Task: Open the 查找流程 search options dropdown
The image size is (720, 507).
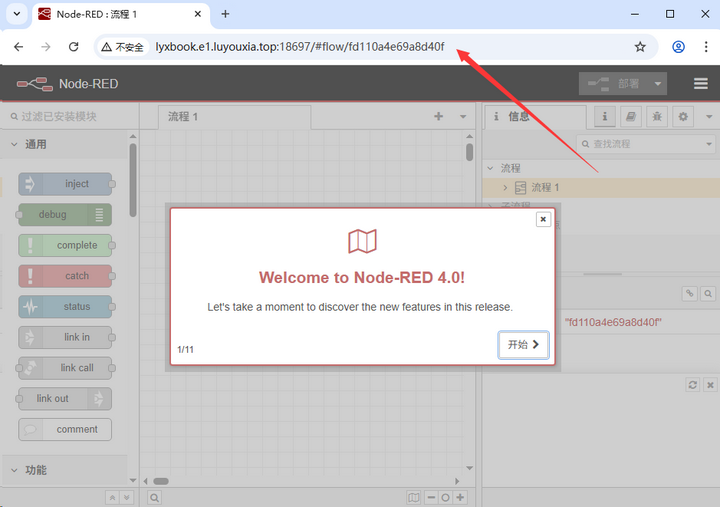Action: click(x=709, y=144)
